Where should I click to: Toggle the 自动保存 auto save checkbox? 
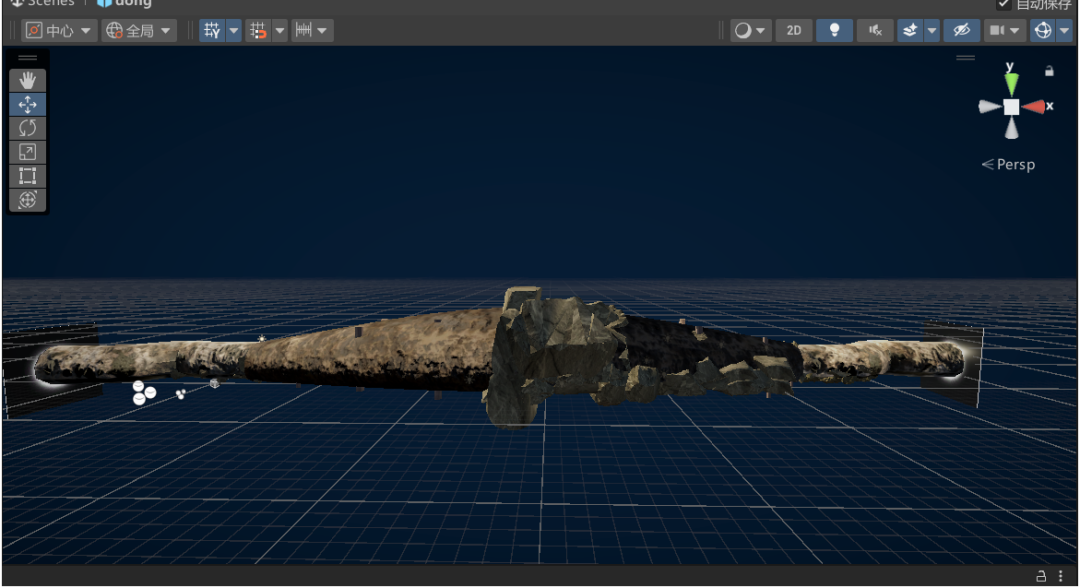1004,4
